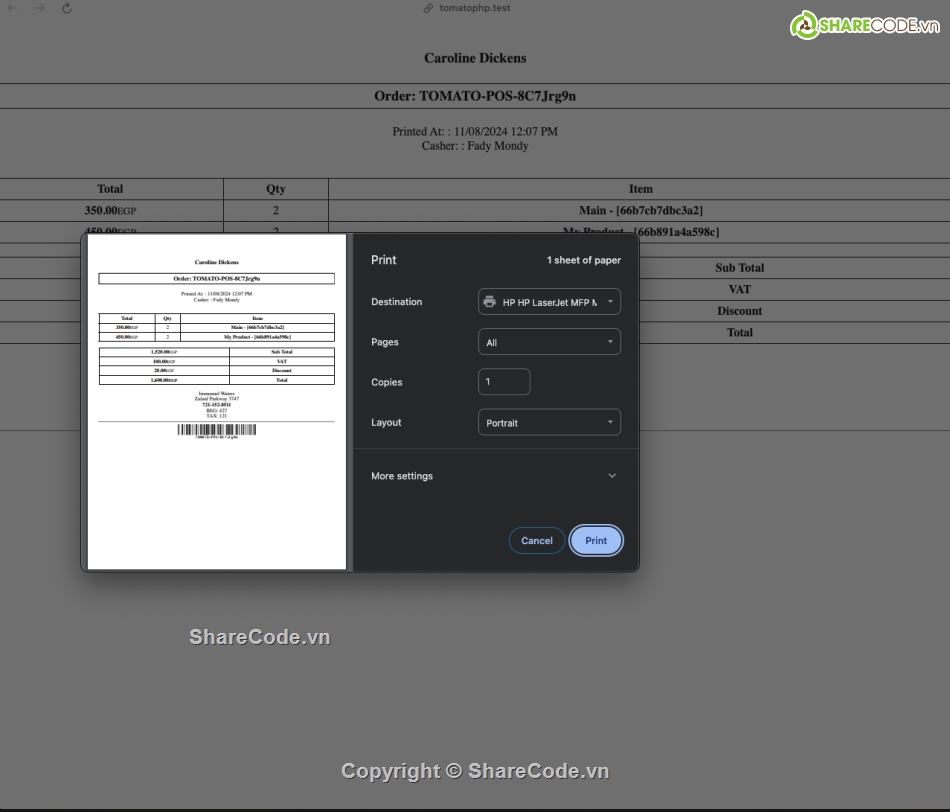950x812 pixels.
Task: Click the receipt preview thumbnail
Action: point(215,400)
